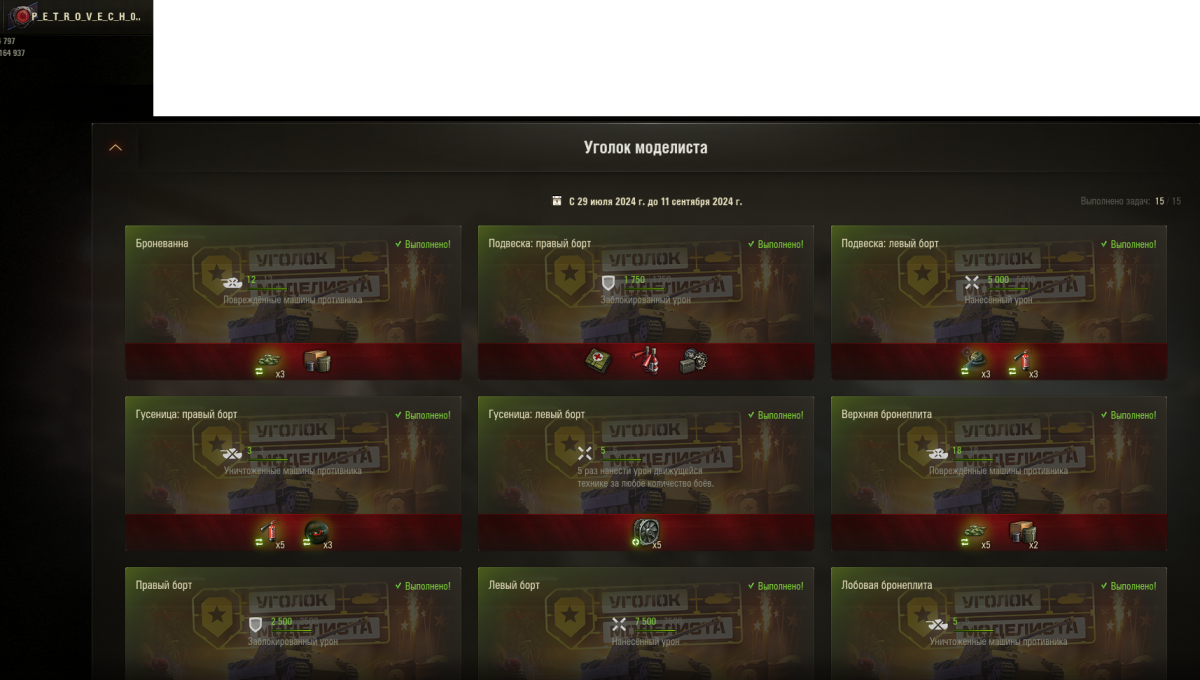Click fire extinguisher x5 in Гусеница: правый борт
This screenshot has height=680, width=1200.
click(x=268, y=532)
